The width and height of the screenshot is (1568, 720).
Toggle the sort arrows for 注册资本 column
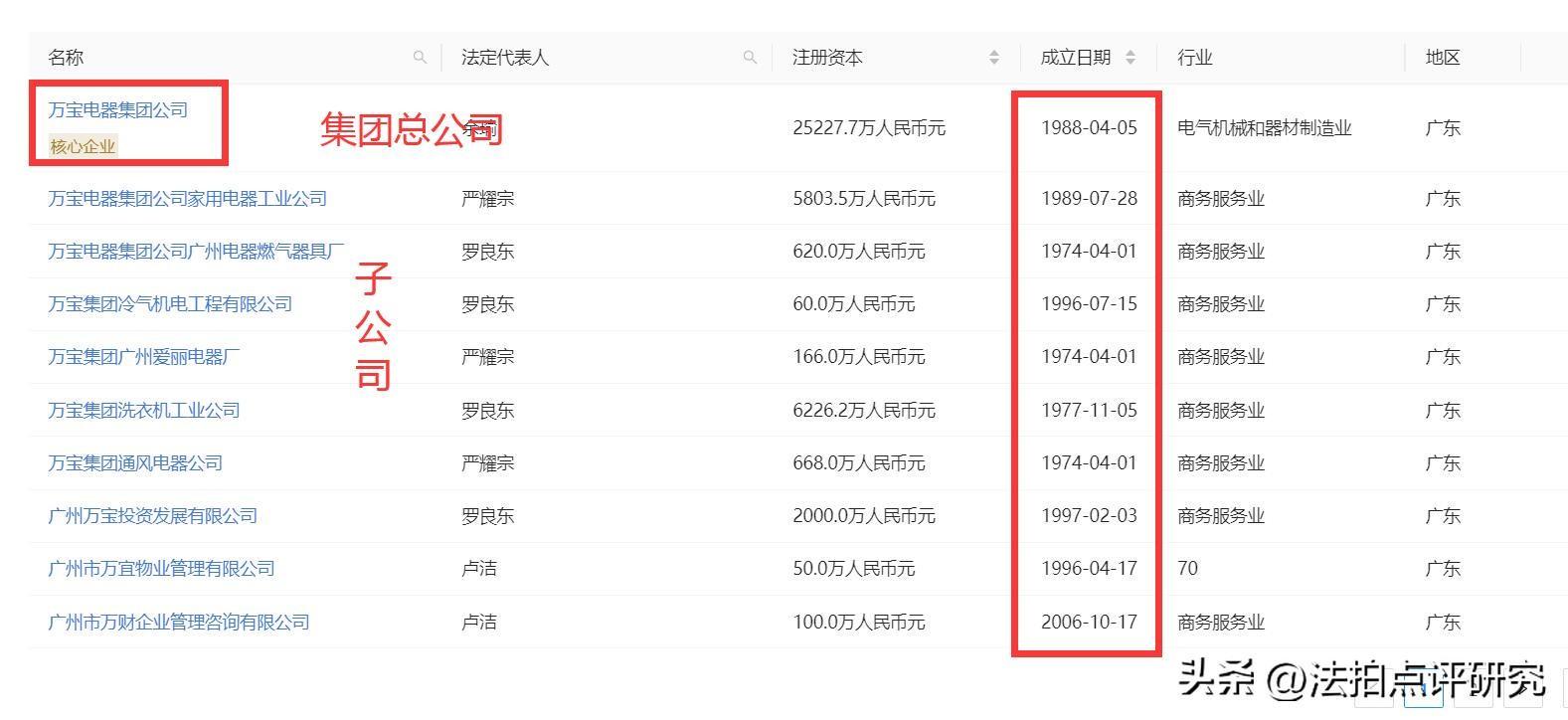tap(993, 58)
